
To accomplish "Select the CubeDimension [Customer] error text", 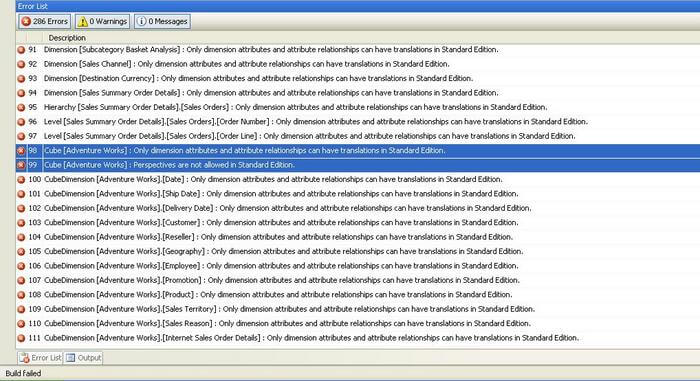I will [x=281, y=222].
